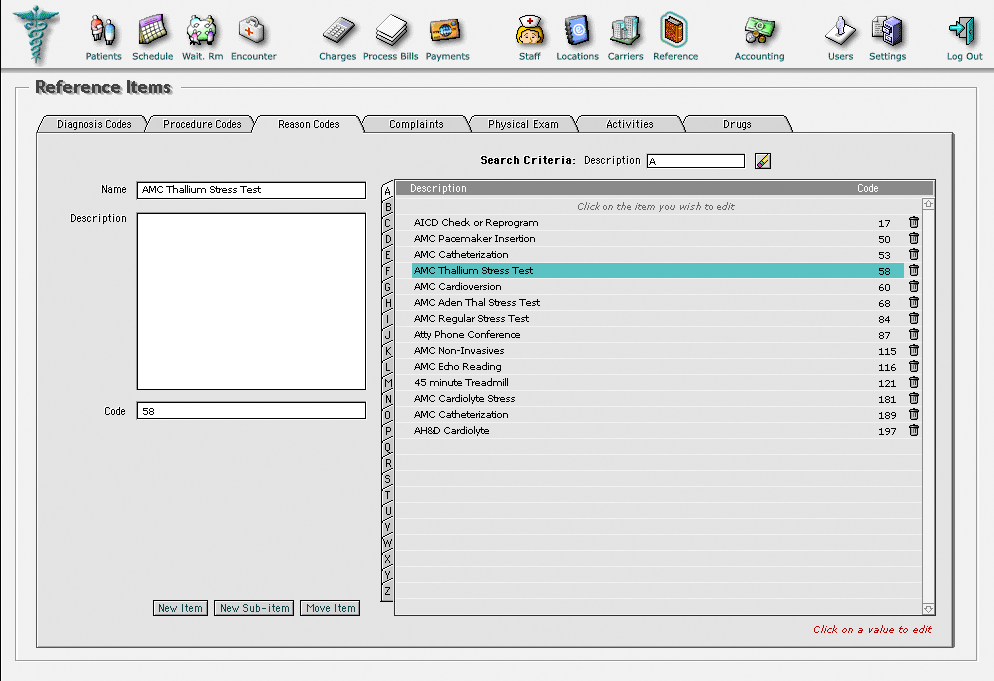Filter list by letter C tab

(x=387, y=223)
